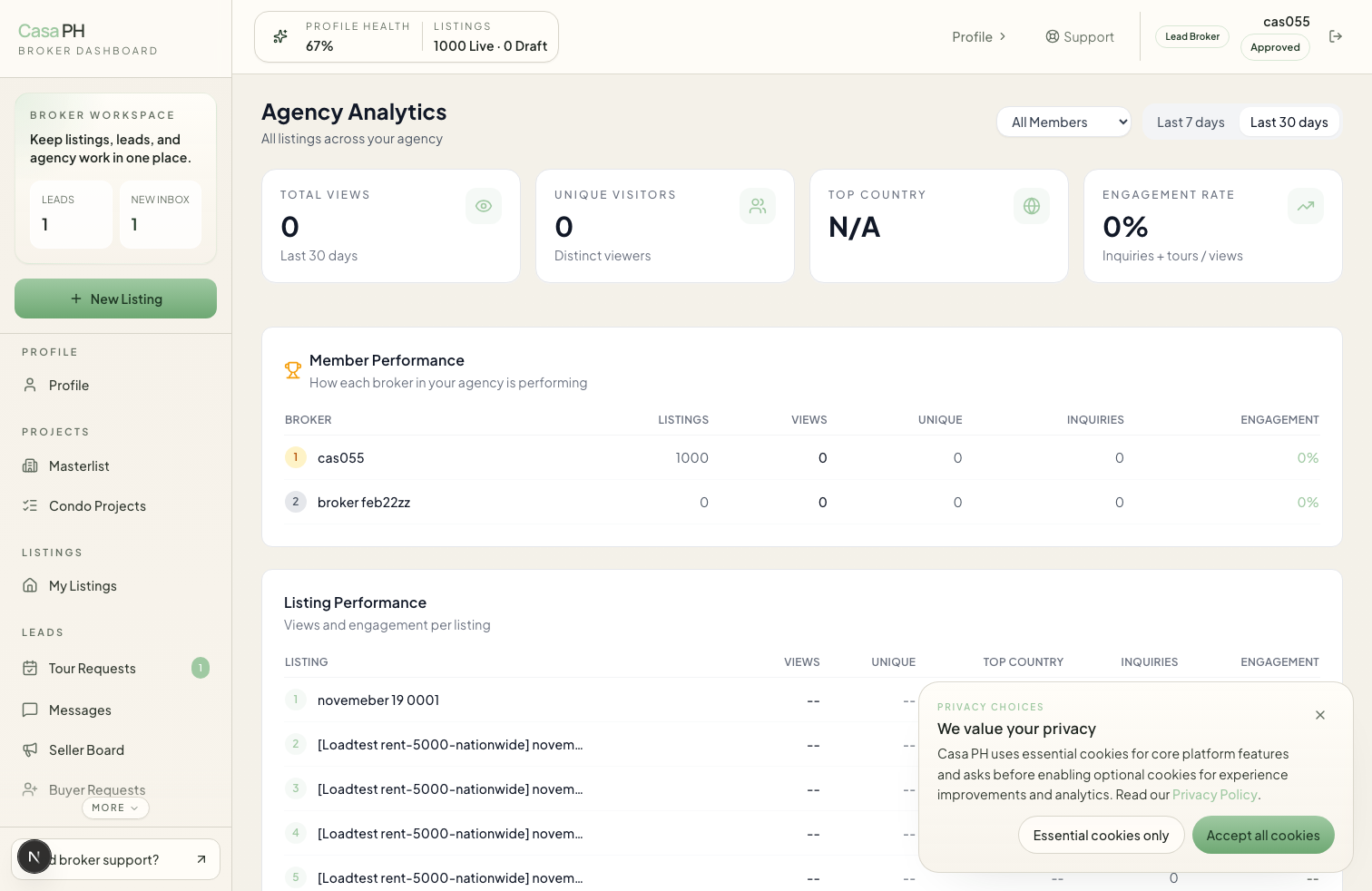1372x891 pixels.
Task: Accept all cookies in privacy banner
Action: click(1263, 835)
